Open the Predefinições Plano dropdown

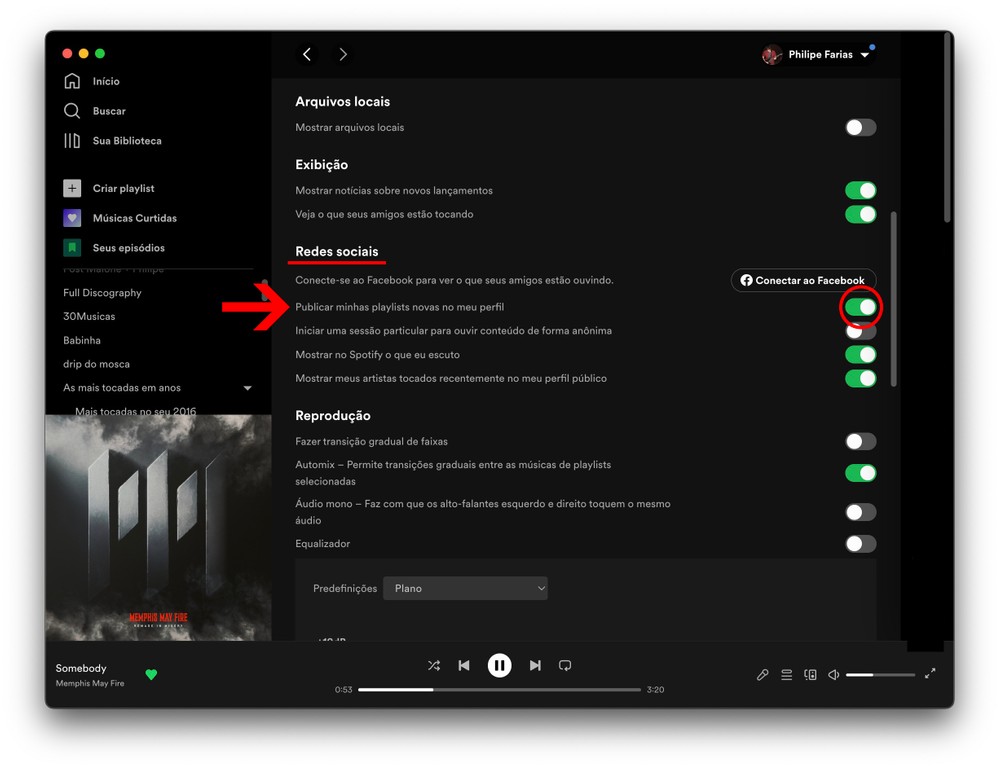(x=465, y=589)
